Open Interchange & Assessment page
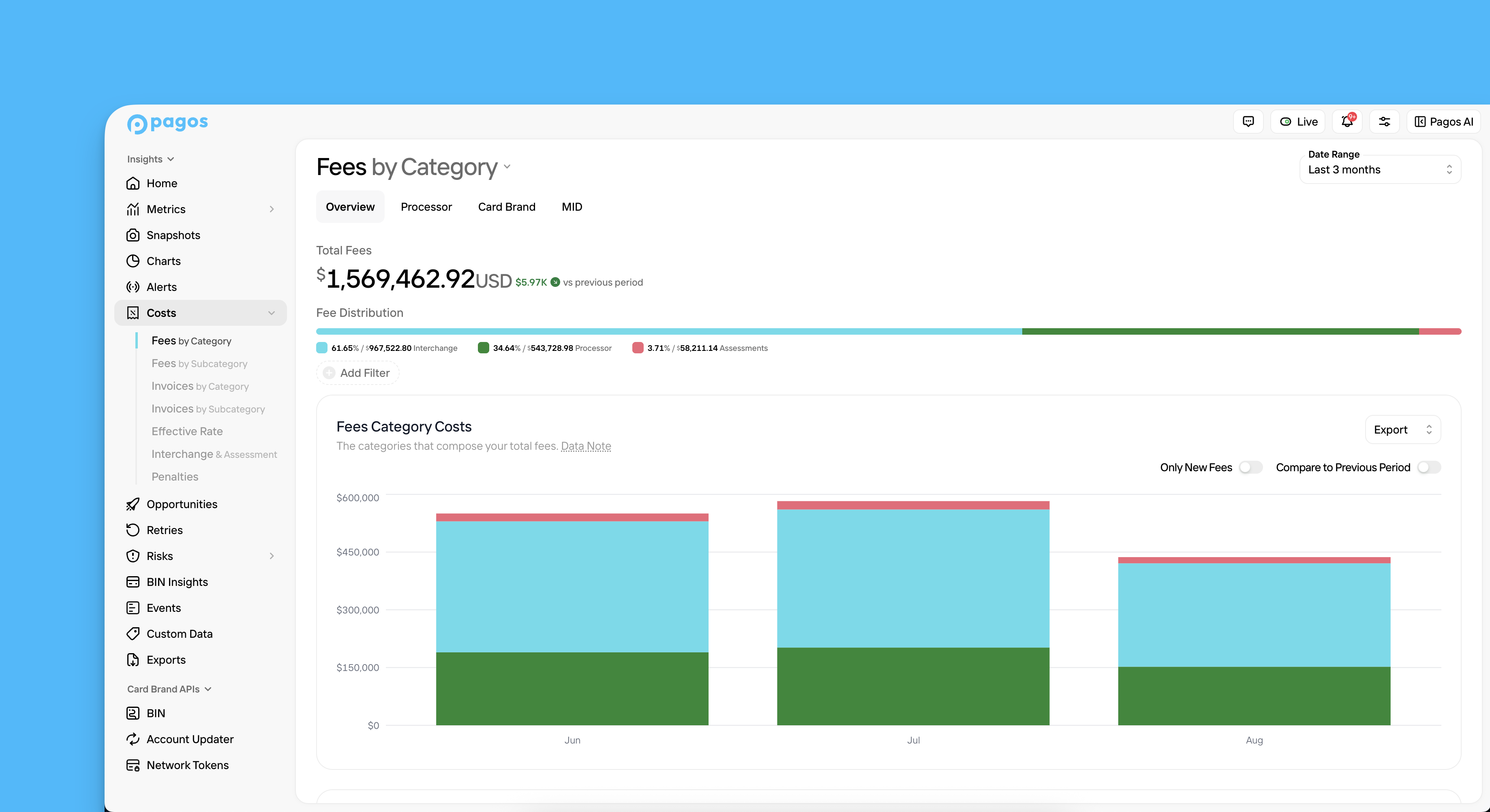The image size is (1490, 812). [x=214, y=454]
